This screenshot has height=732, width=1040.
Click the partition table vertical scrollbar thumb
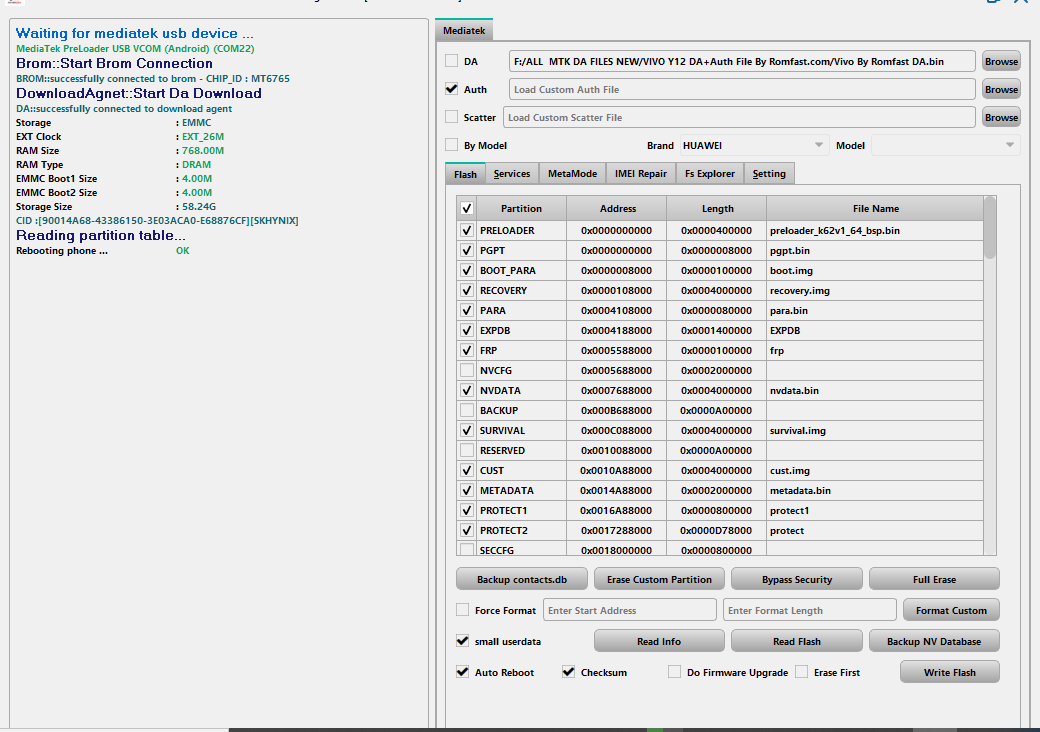pyautogui.click(x=990, y=227)
